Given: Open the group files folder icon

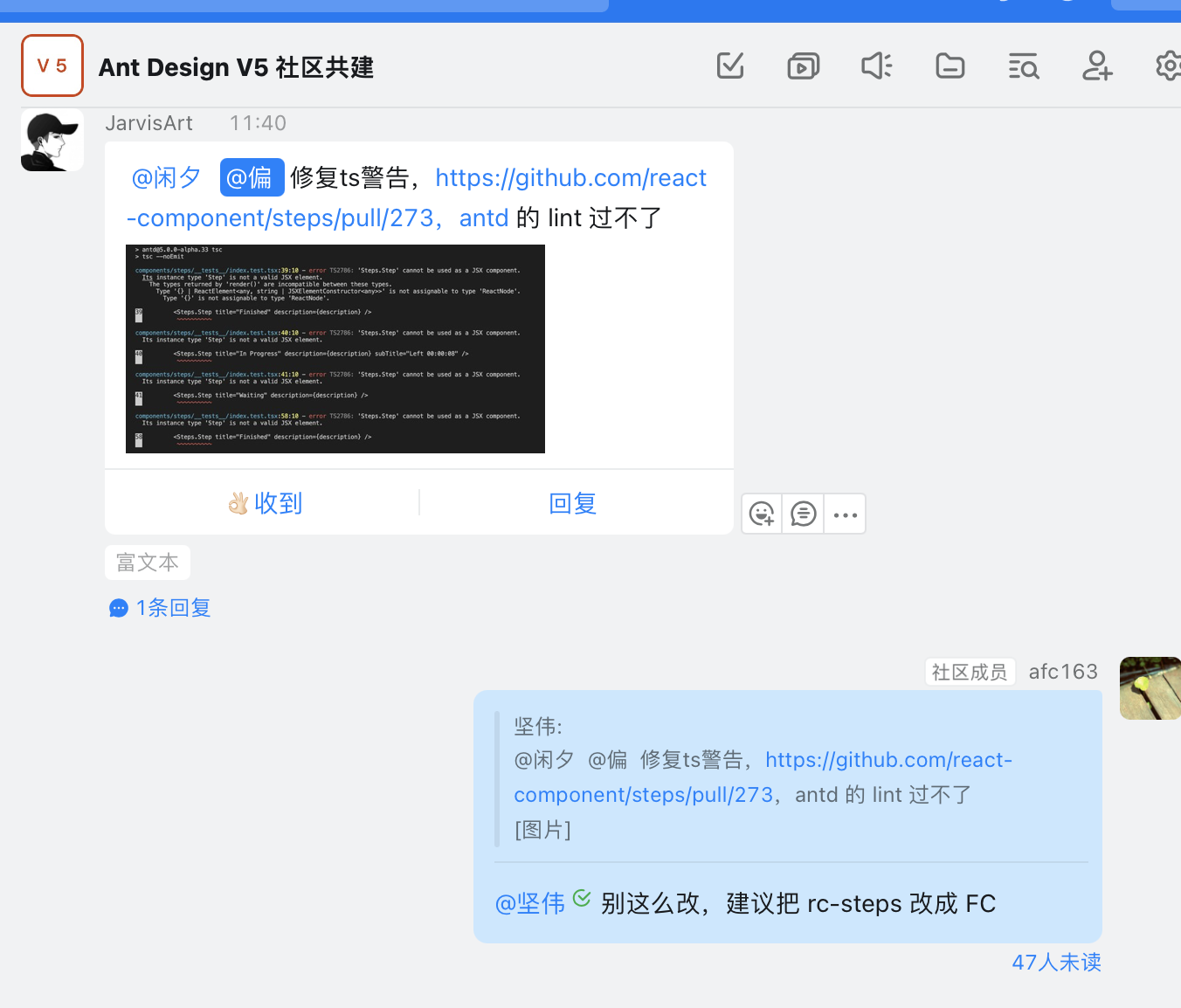Looking at the screenshot, I should [950, 66].
